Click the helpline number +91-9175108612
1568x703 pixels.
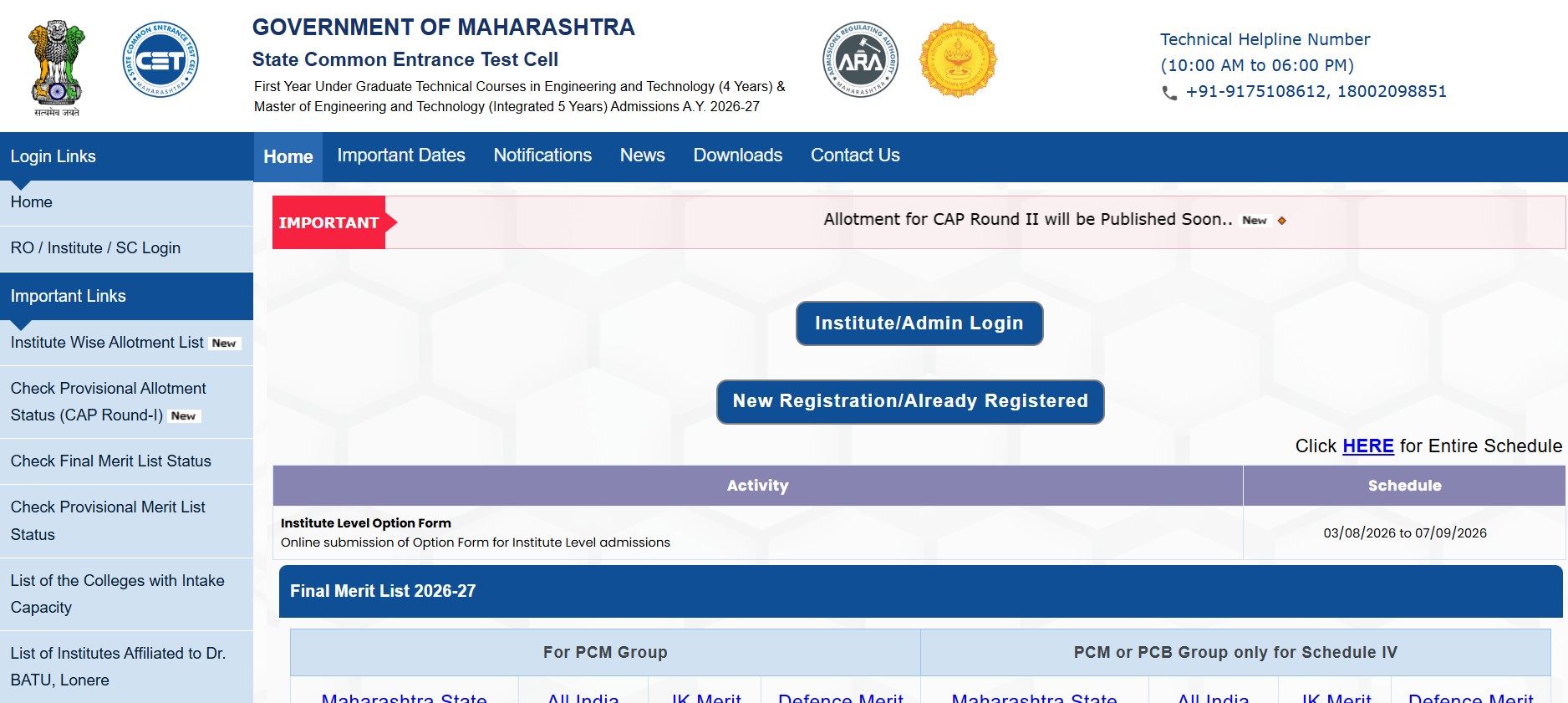pyautogui.click(x=1256, y=91)
